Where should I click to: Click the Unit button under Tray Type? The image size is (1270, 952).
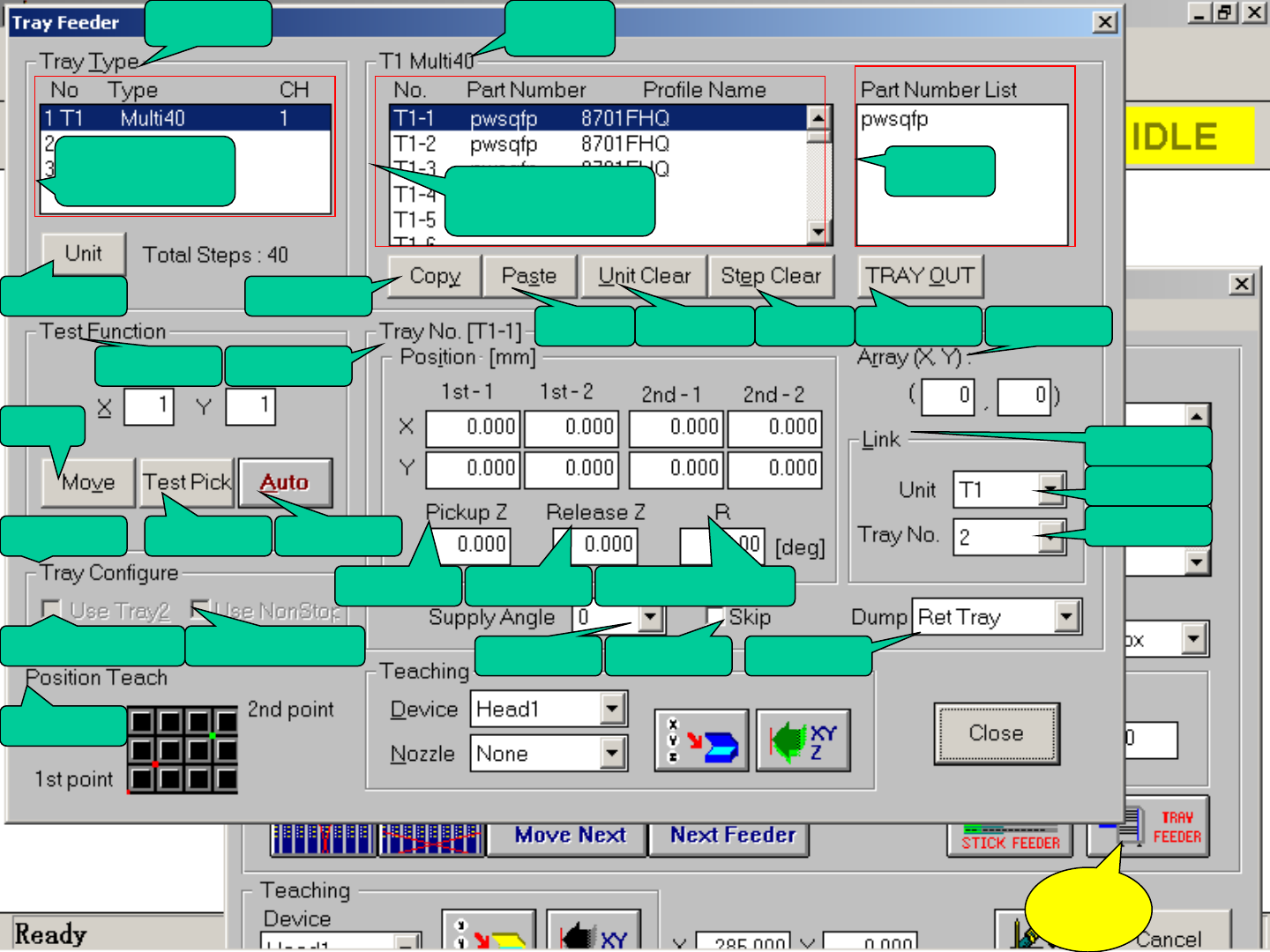[84, 254]
